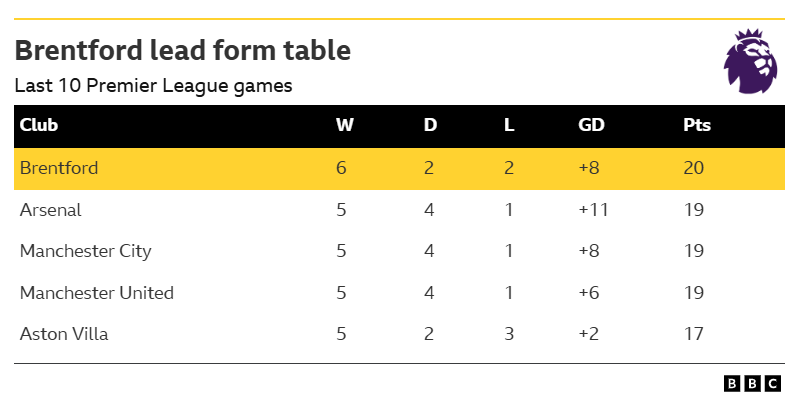The image size is (794, 418).
Task: Click Manchester United's +6 goal difference
Action: pos(591,293)
